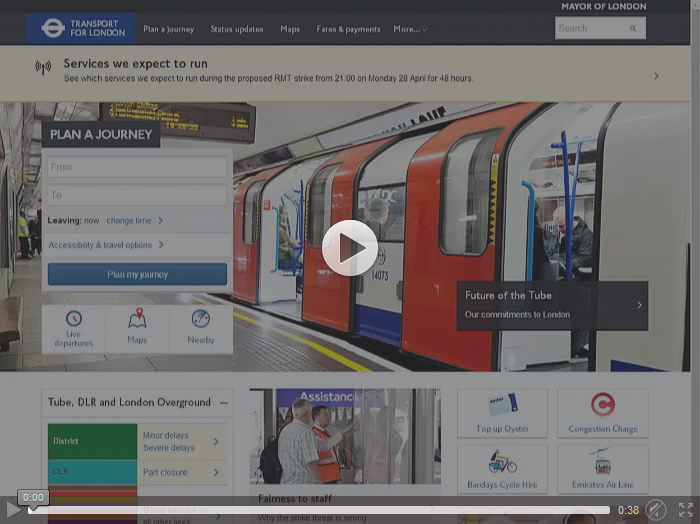Click the small play button in video controls
The width and height of the screenshot is (700, 524).
click(13, 510)
